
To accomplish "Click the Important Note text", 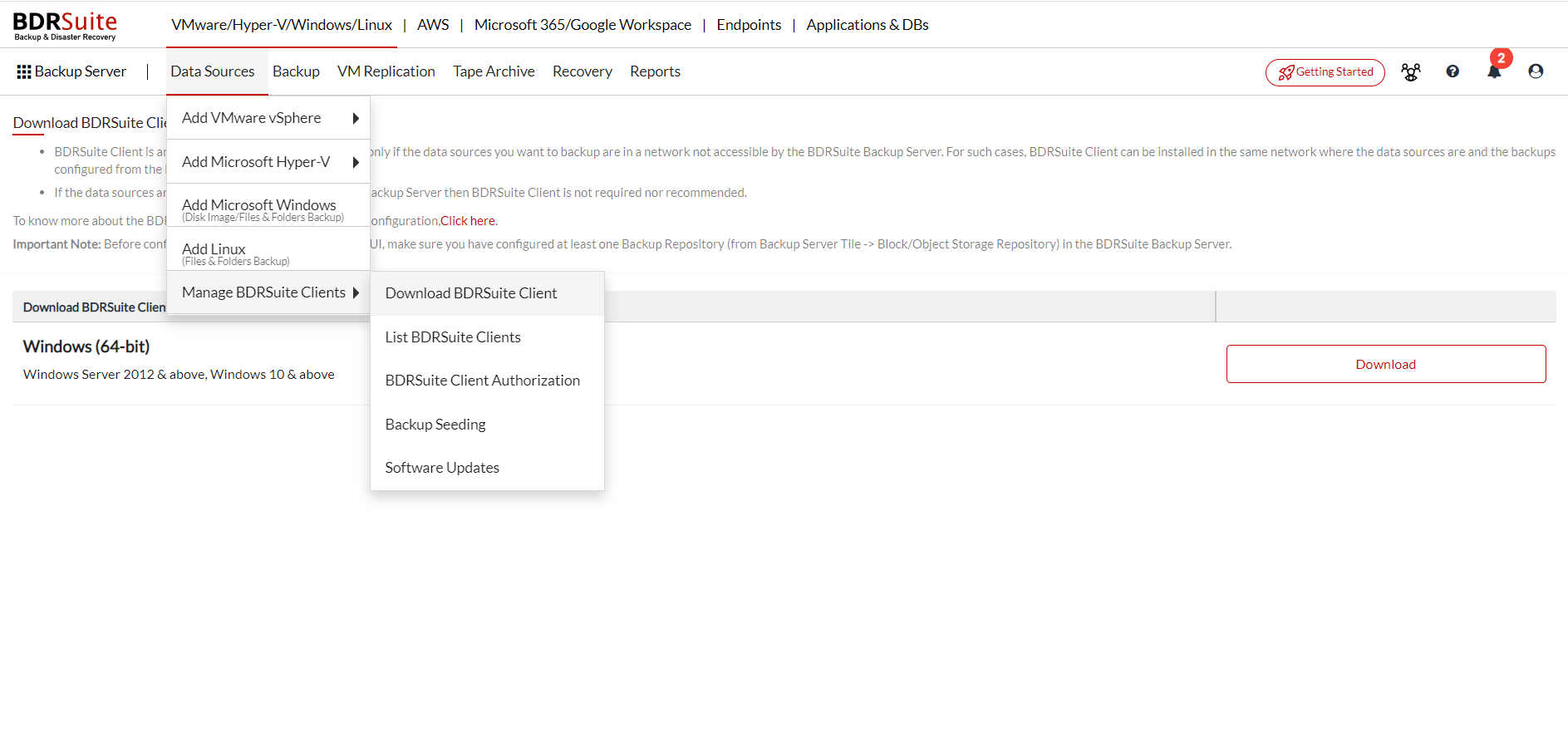I will 57,244.
